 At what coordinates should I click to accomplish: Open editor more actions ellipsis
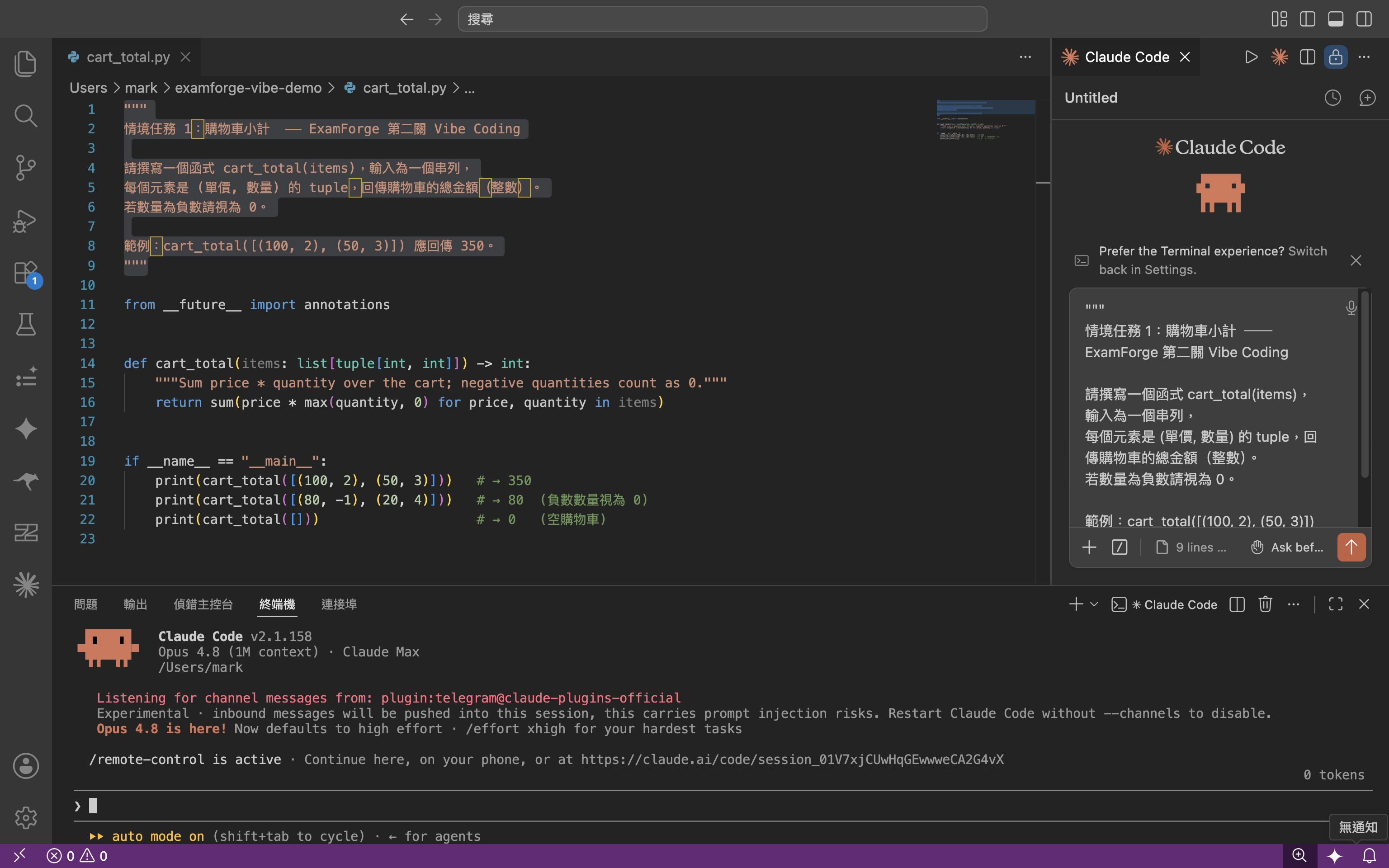click(1025, 57)
